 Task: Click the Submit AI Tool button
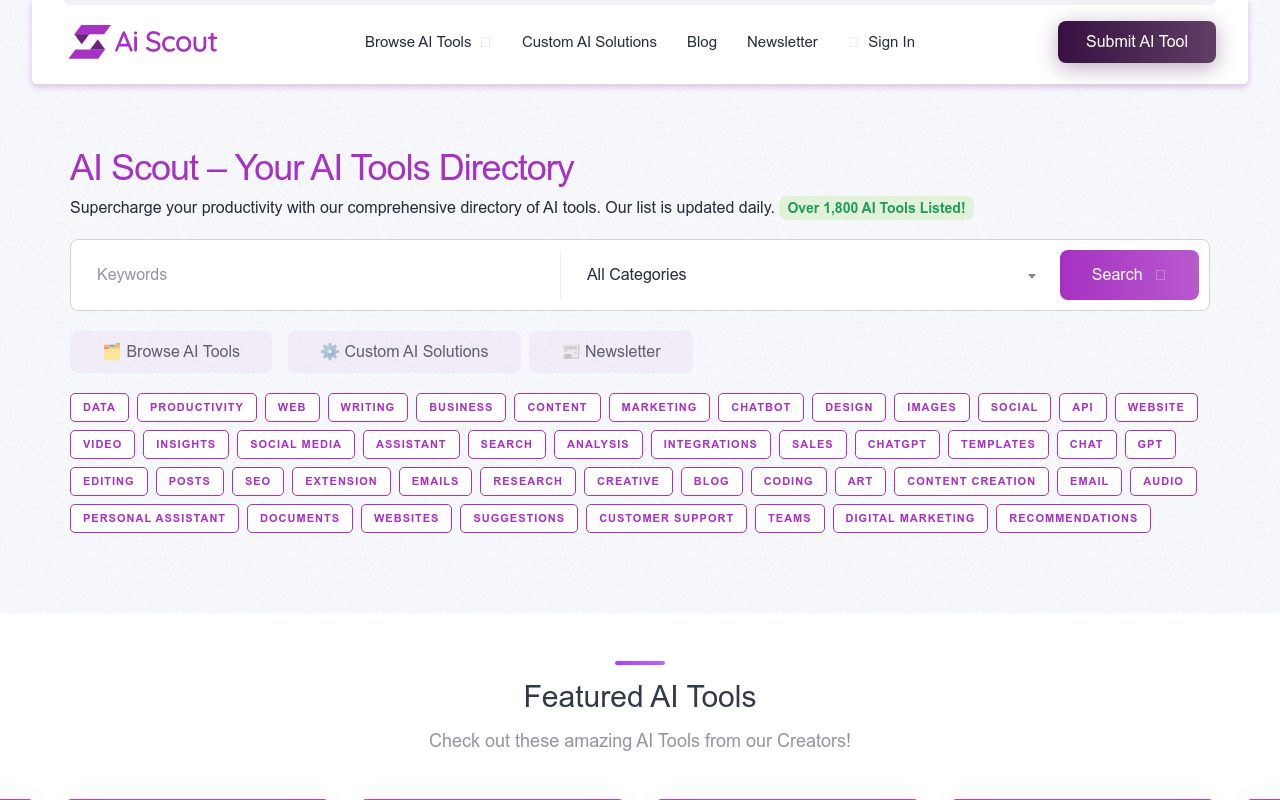[1137, 42]
